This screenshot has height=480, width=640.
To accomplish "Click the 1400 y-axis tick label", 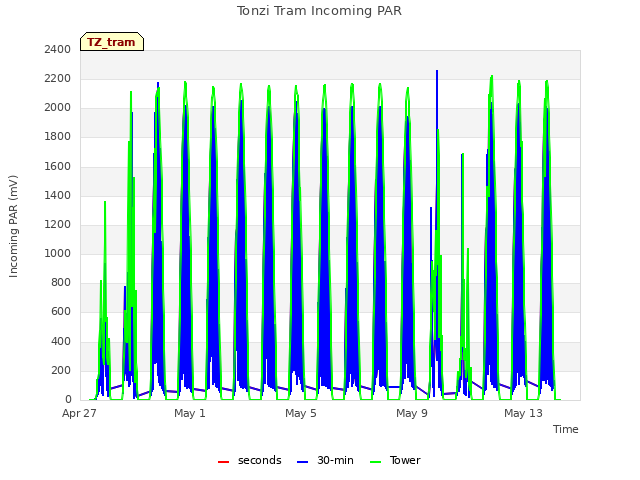I will pyautogui.click(x=58, y=195).
